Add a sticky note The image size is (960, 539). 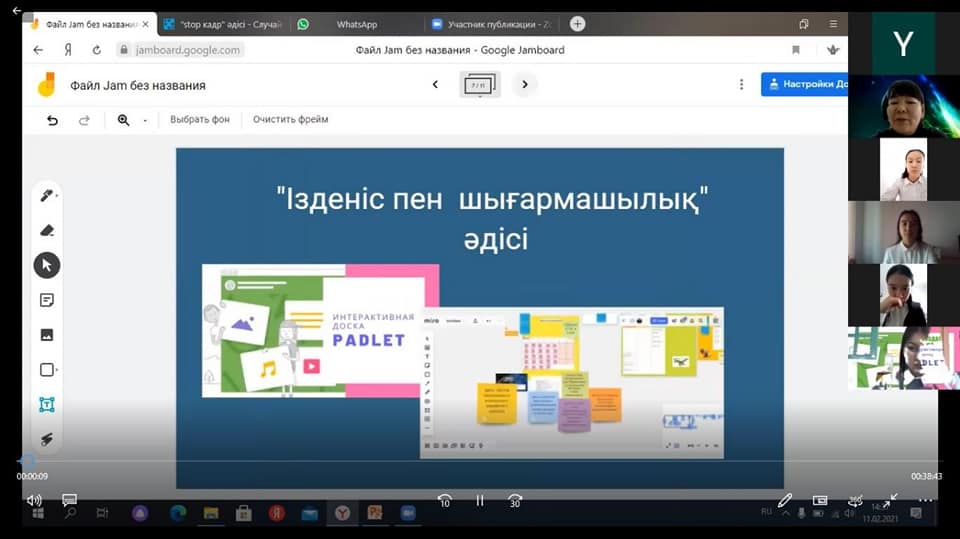point(46,300)
